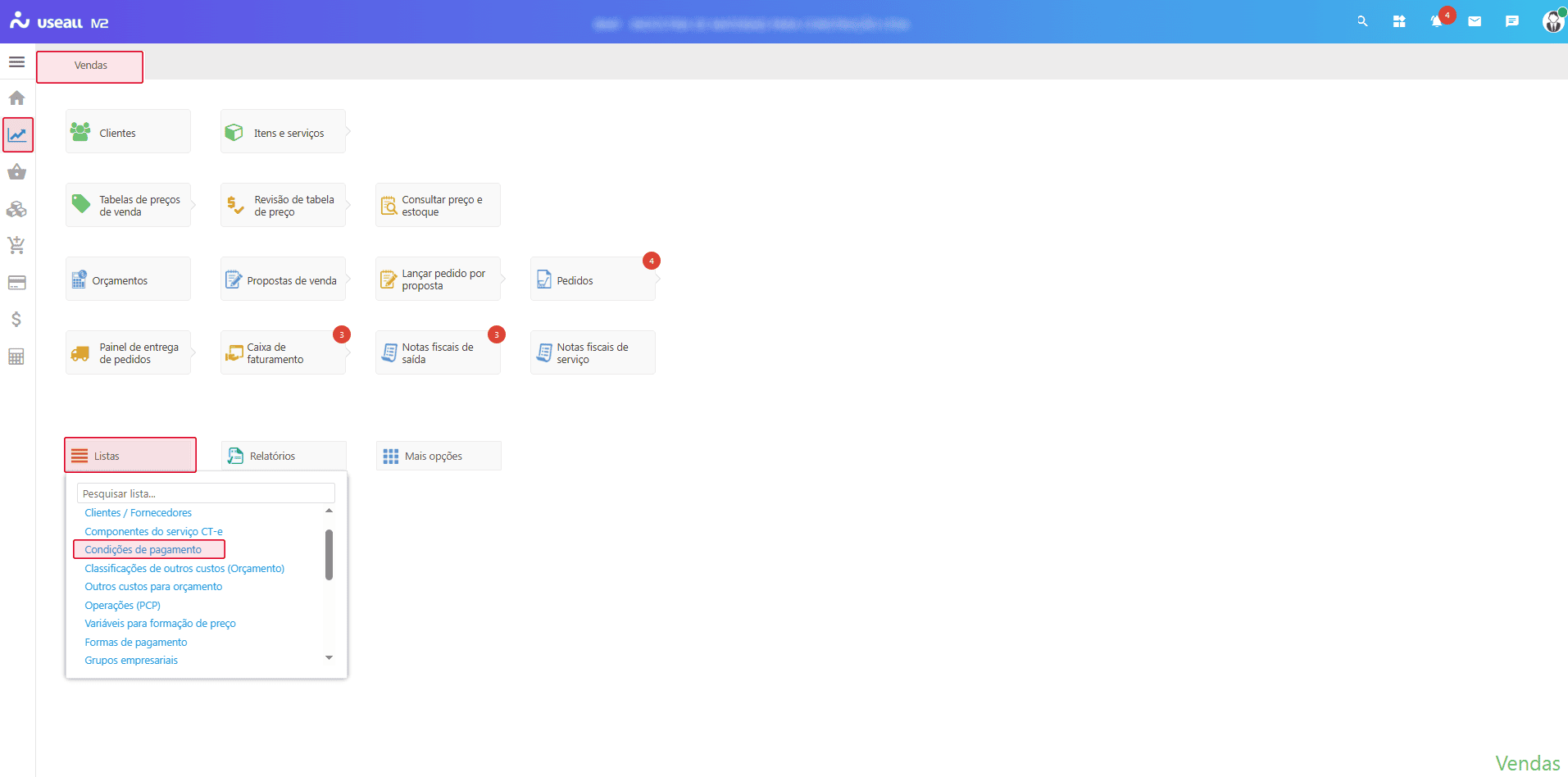This screenshot has height=777, width=1568.
Task: Open the Pedidos tile
Action: (592, 280)
